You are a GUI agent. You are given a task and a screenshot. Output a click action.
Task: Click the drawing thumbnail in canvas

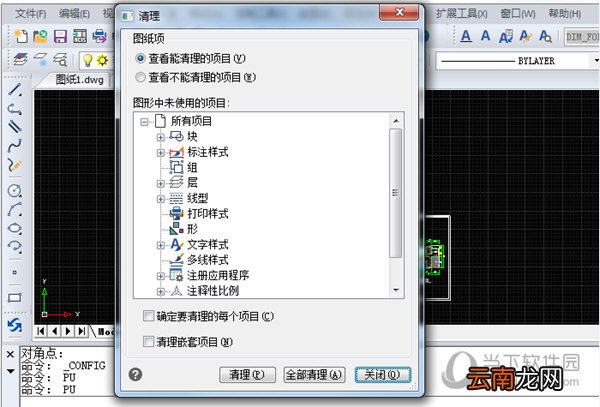pyautogui.click(x=436, y=257)
